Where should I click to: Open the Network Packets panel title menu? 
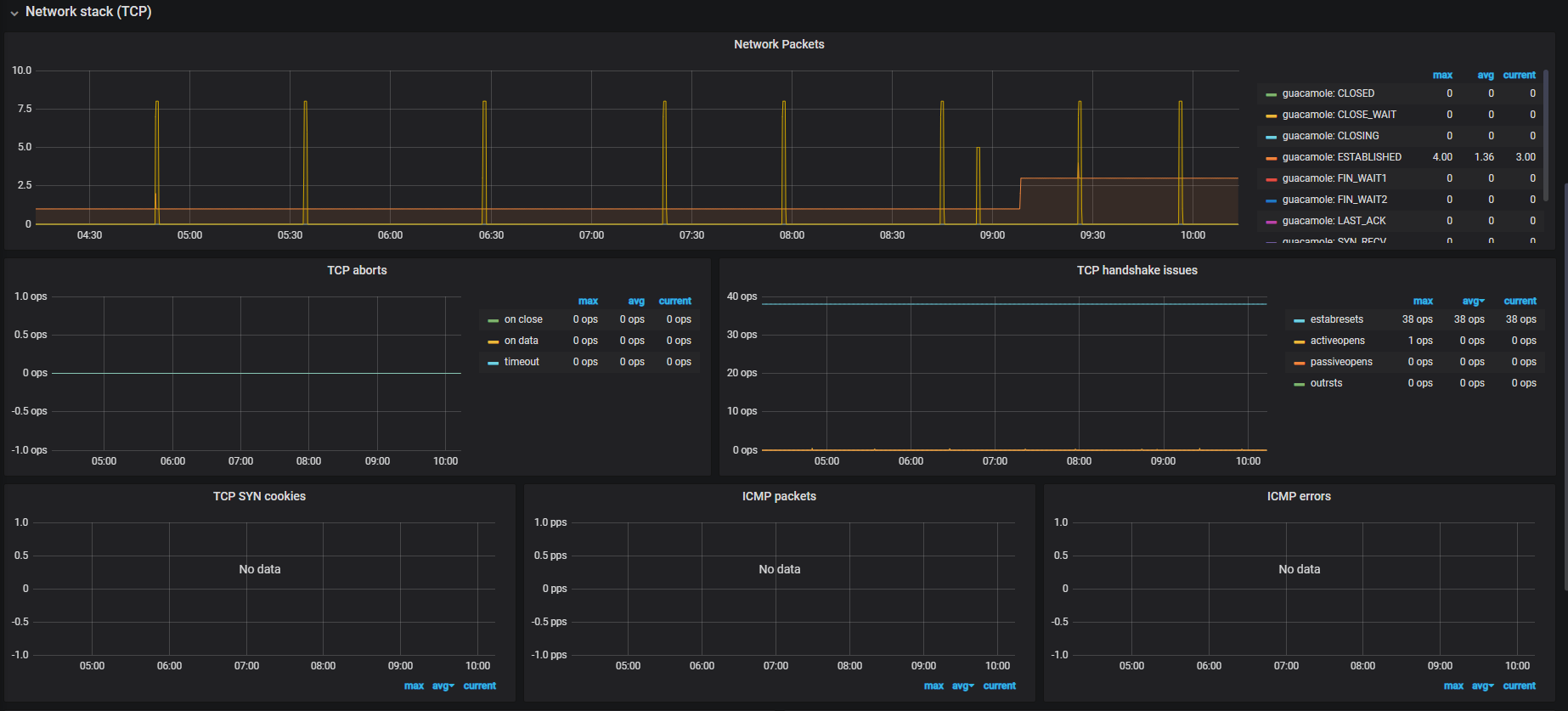tap(779, 44)
